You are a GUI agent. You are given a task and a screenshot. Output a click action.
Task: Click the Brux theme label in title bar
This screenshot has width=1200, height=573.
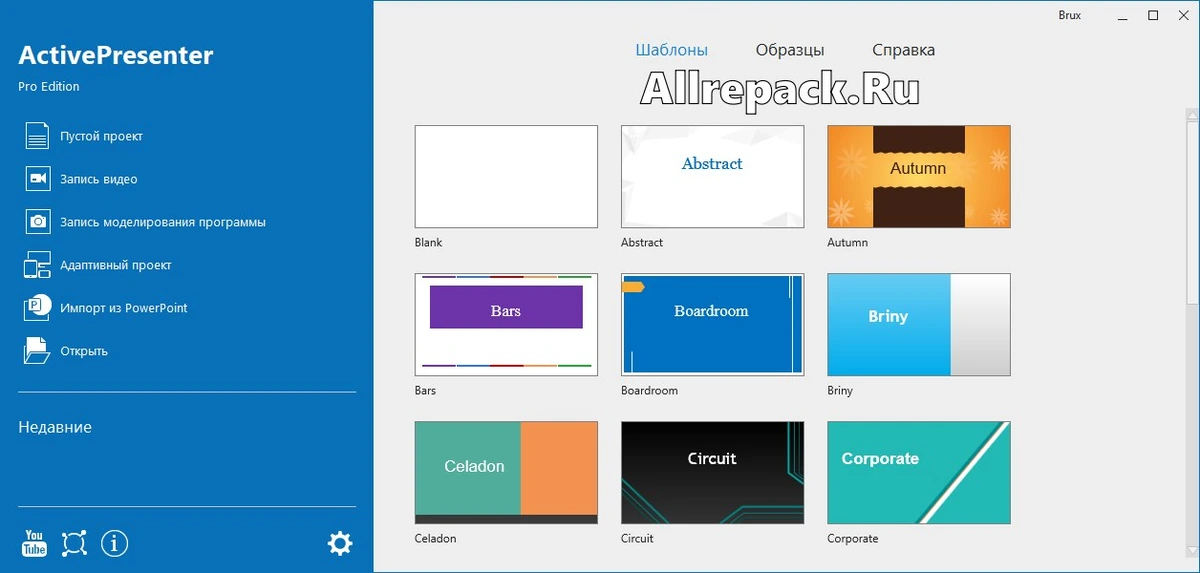[1069, 15]
